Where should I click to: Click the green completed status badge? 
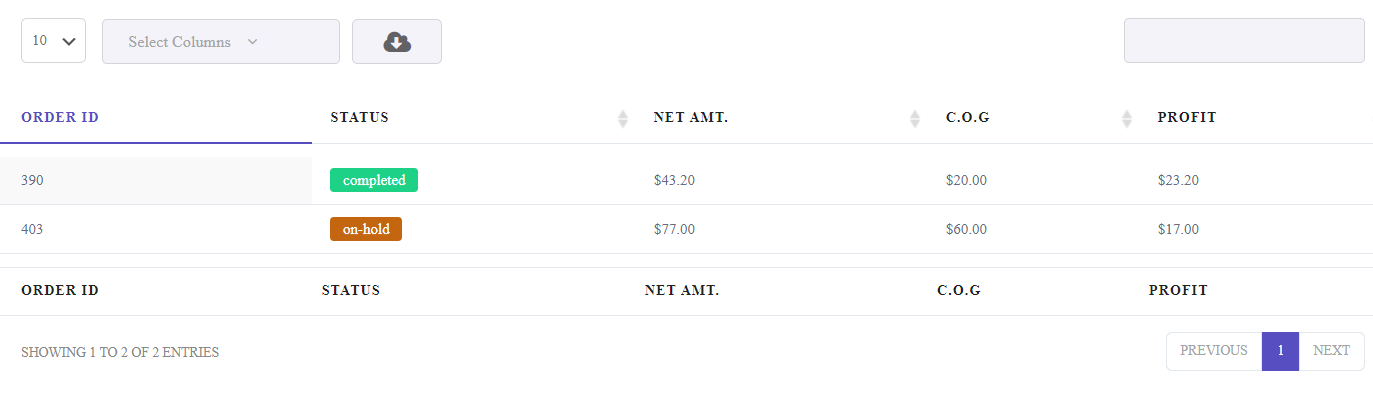coord(374,180)
